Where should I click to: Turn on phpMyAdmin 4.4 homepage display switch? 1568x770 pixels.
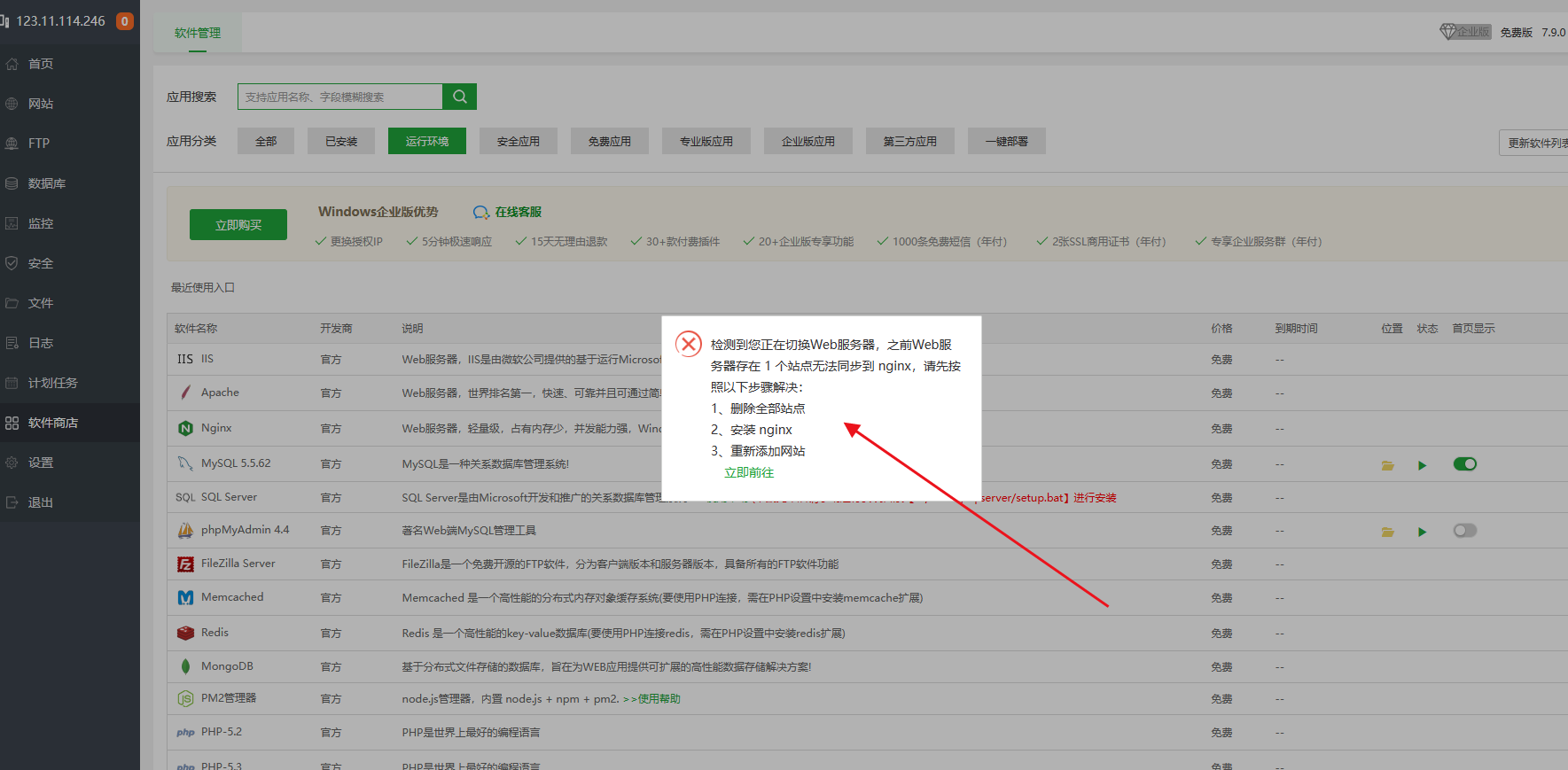coord(1465,531)
